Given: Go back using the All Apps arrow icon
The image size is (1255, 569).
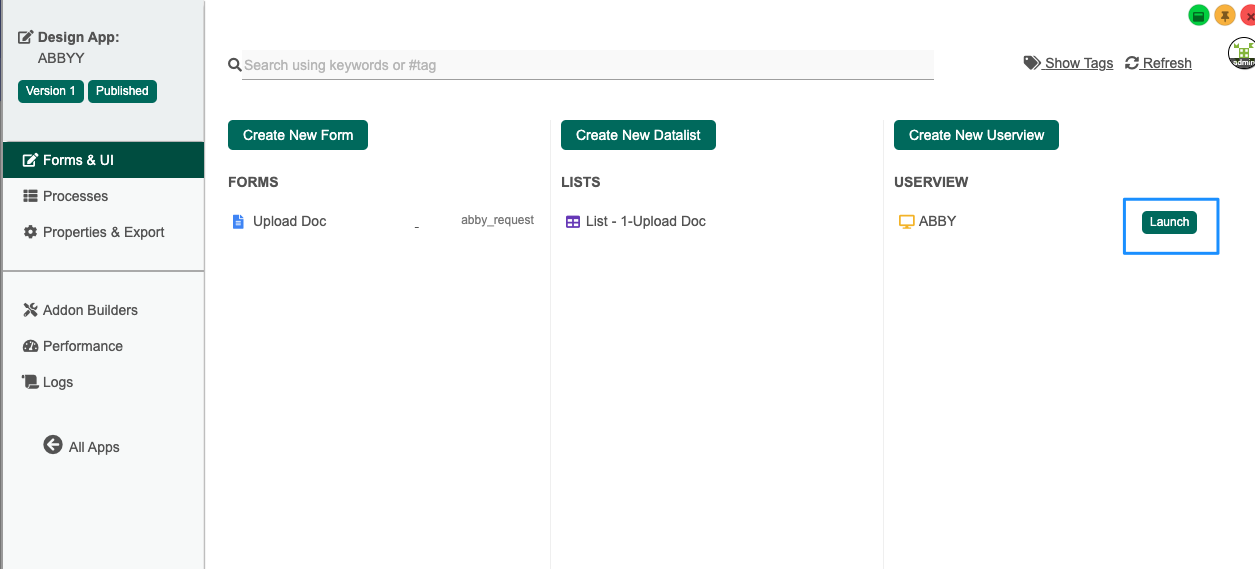Looking at the screenshot, I should pyautogui.click(x=53, y=445).
